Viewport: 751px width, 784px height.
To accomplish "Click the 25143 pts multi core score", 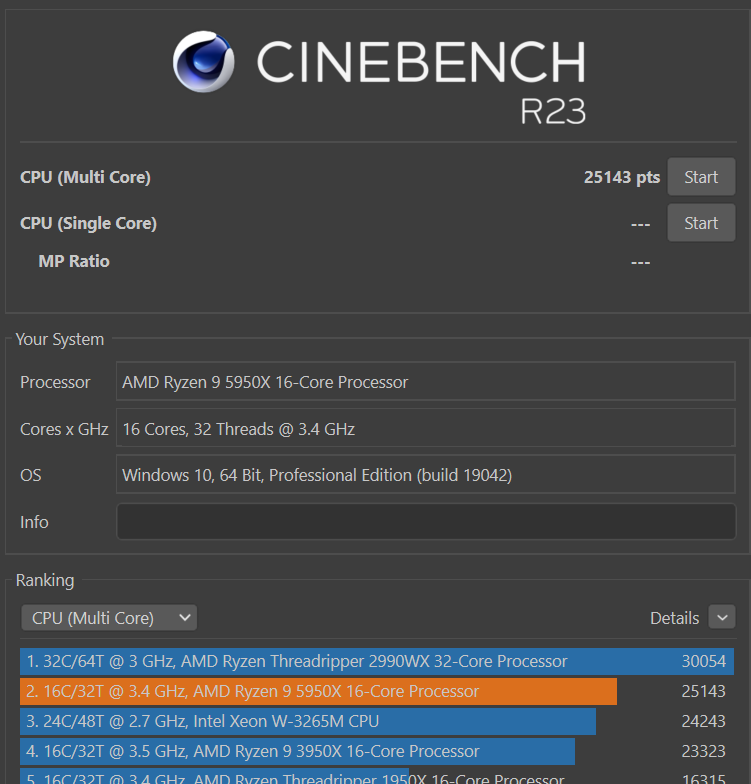I will coord(622,177).
